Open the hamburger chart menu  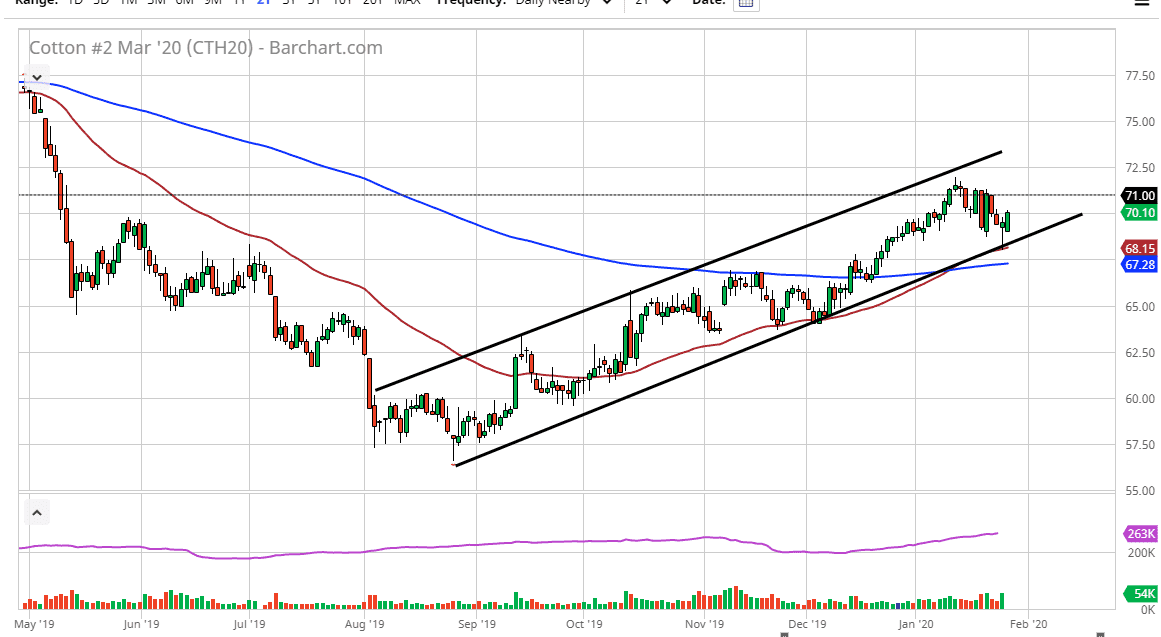coord(1142,3)
